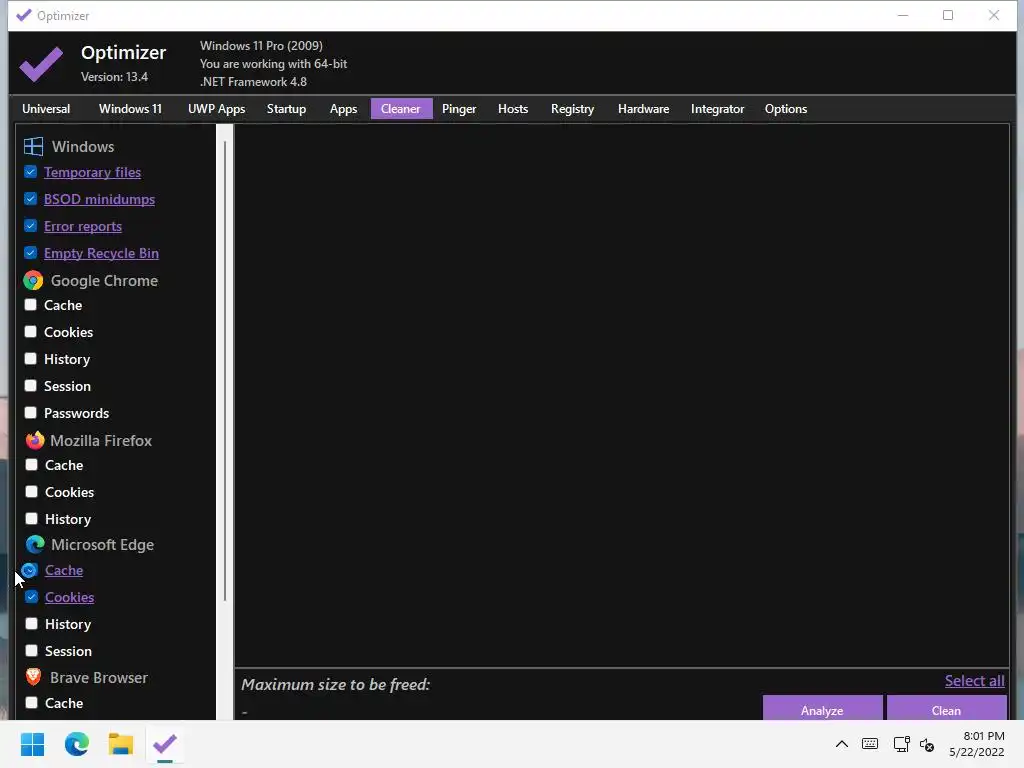Uncheck Temporary files checkbox
This screenshot has width=1024, height=768.
31,172
